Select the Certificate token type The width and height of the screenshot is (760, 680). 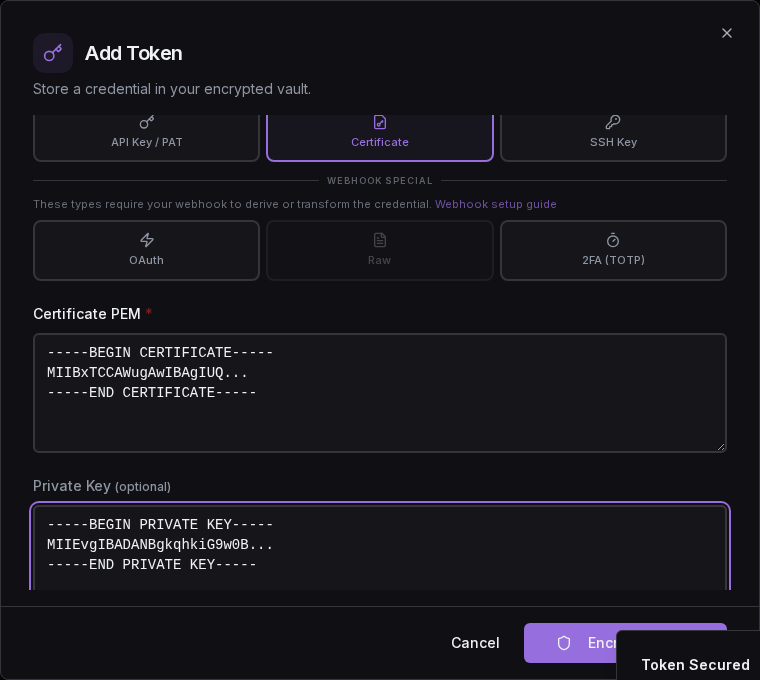(x=380, y=138)
